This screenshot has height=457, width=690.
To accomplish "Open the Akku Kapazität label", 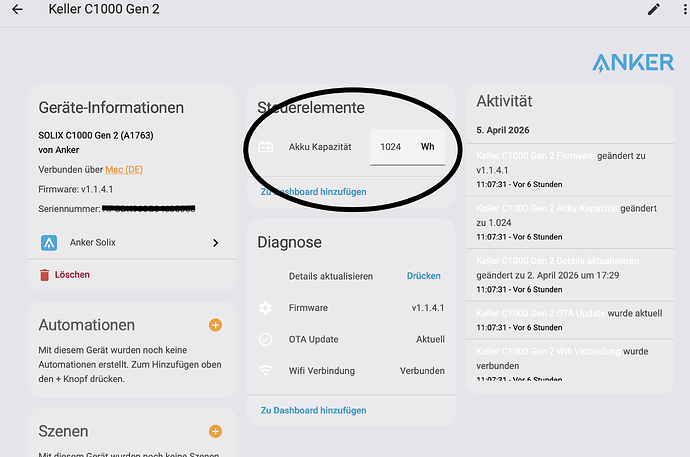I will (320, 147).
